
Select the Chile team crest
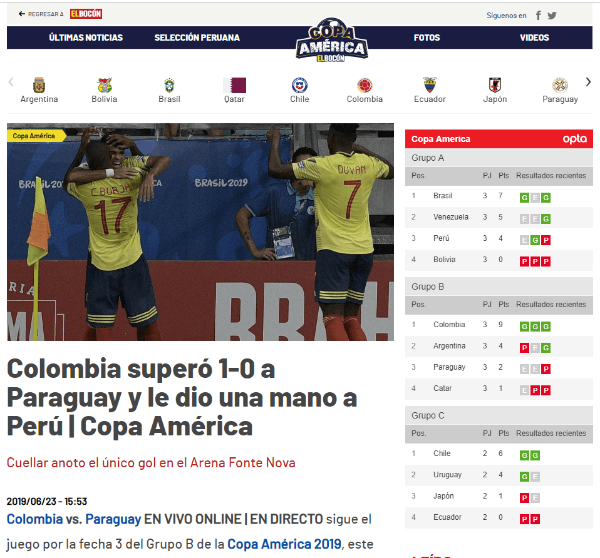point(300,85)
